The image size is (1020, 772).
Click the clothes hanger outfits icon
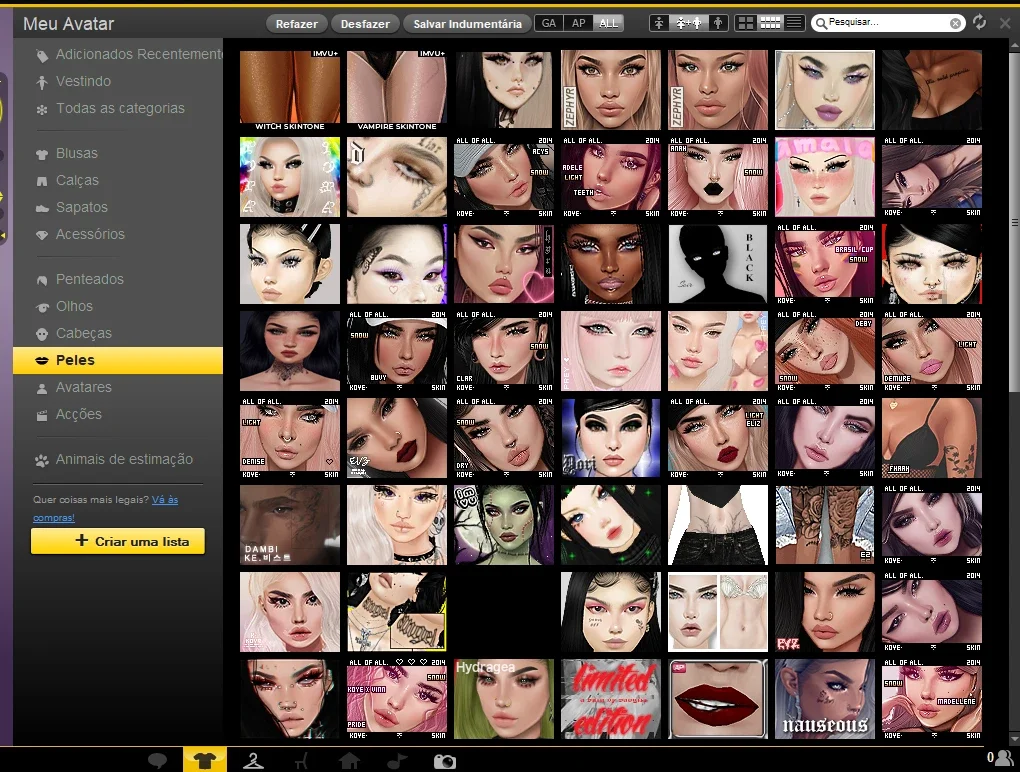pos(253,760)
